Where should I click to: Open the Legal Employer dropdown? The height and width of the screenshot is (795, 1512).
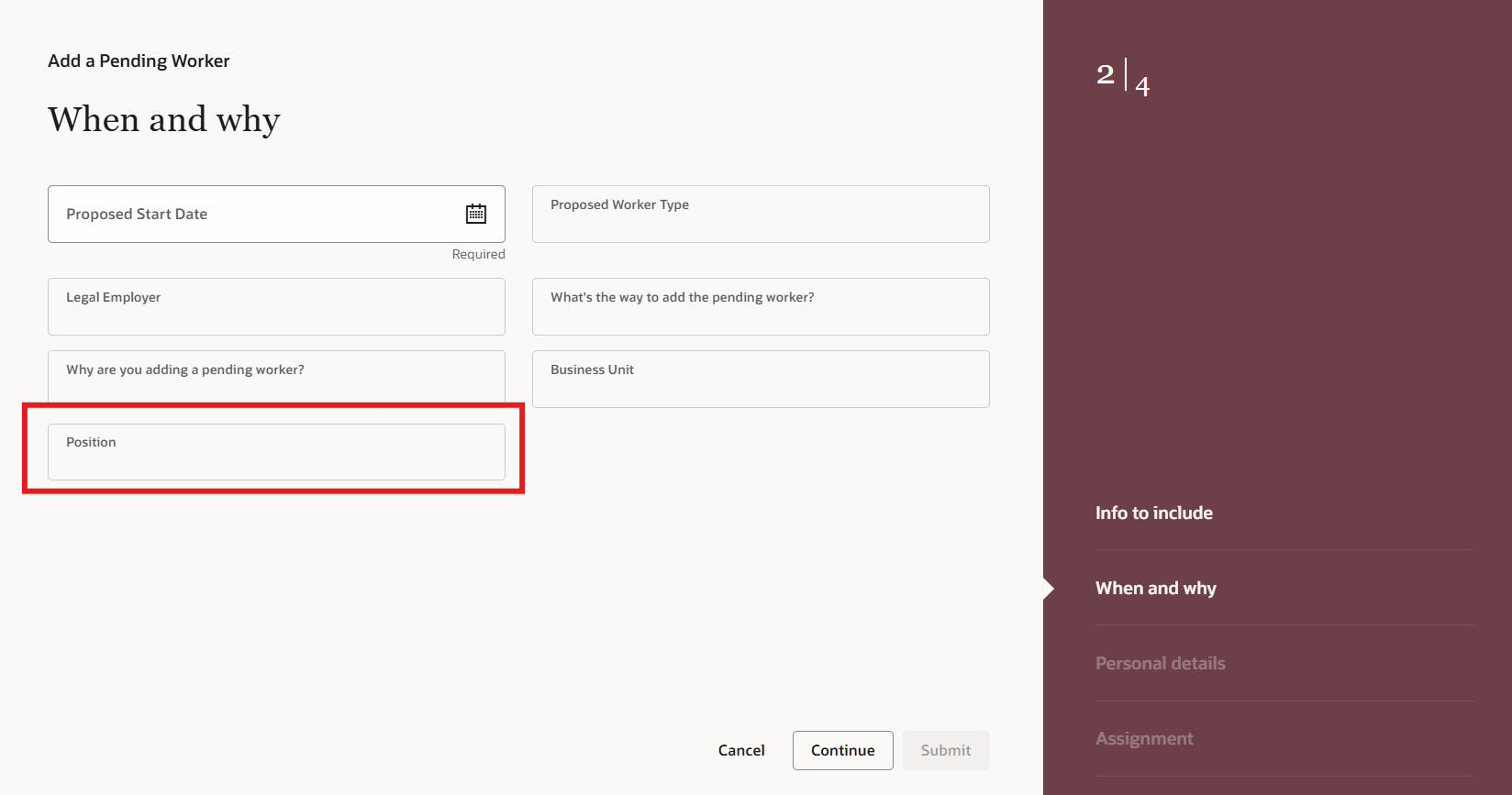click(276, 306)
